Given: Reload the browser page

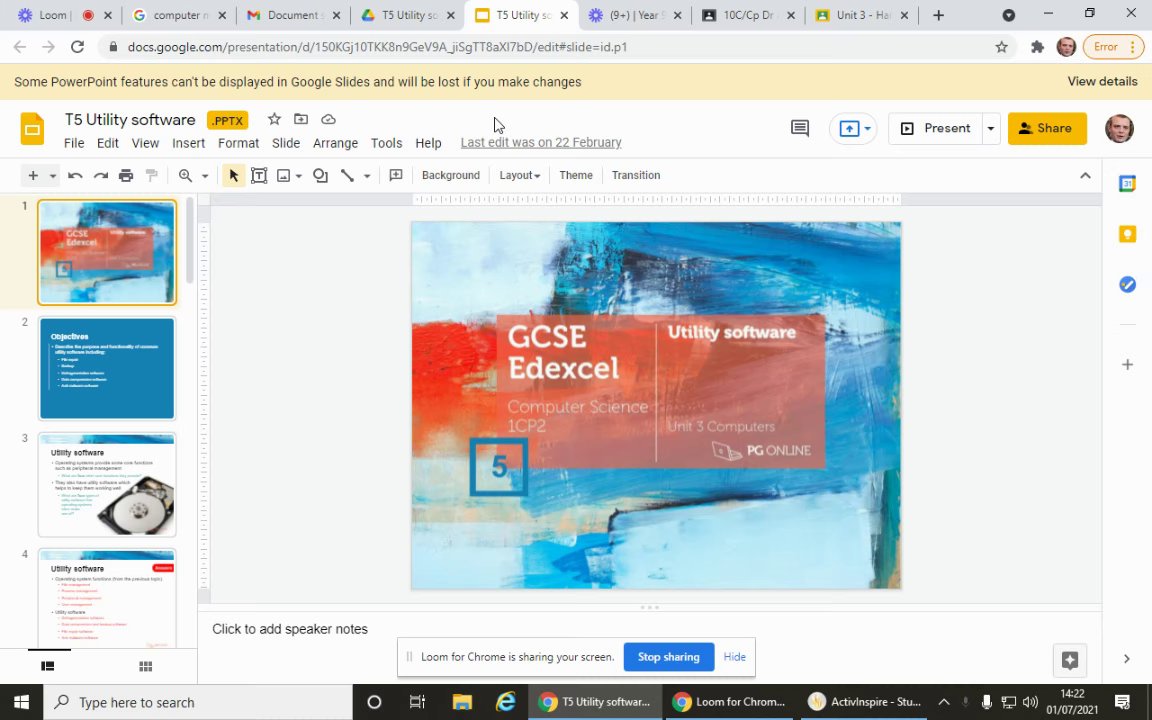Looking at the screenshot, I should (x=77, y=47).
